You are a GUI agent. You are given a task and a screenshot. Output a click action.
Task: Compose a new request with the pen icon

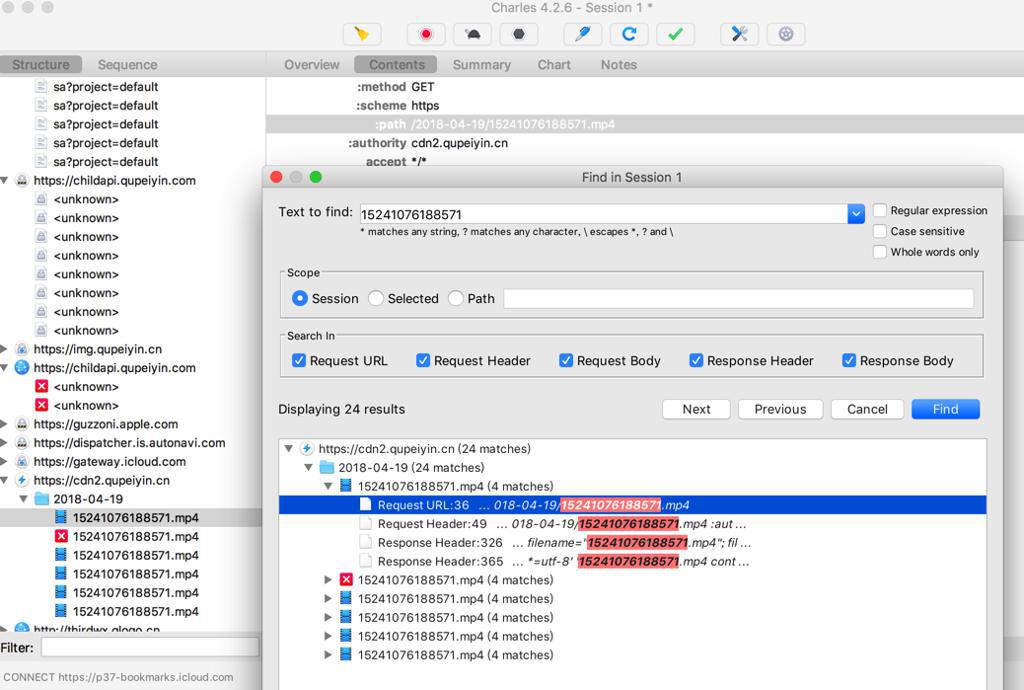[x=583, y=34]
